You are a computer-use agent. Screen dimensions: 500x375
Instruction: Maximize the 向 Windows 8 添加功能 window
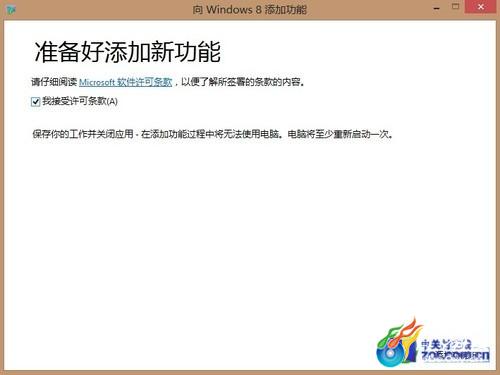[x=455, y=7]
